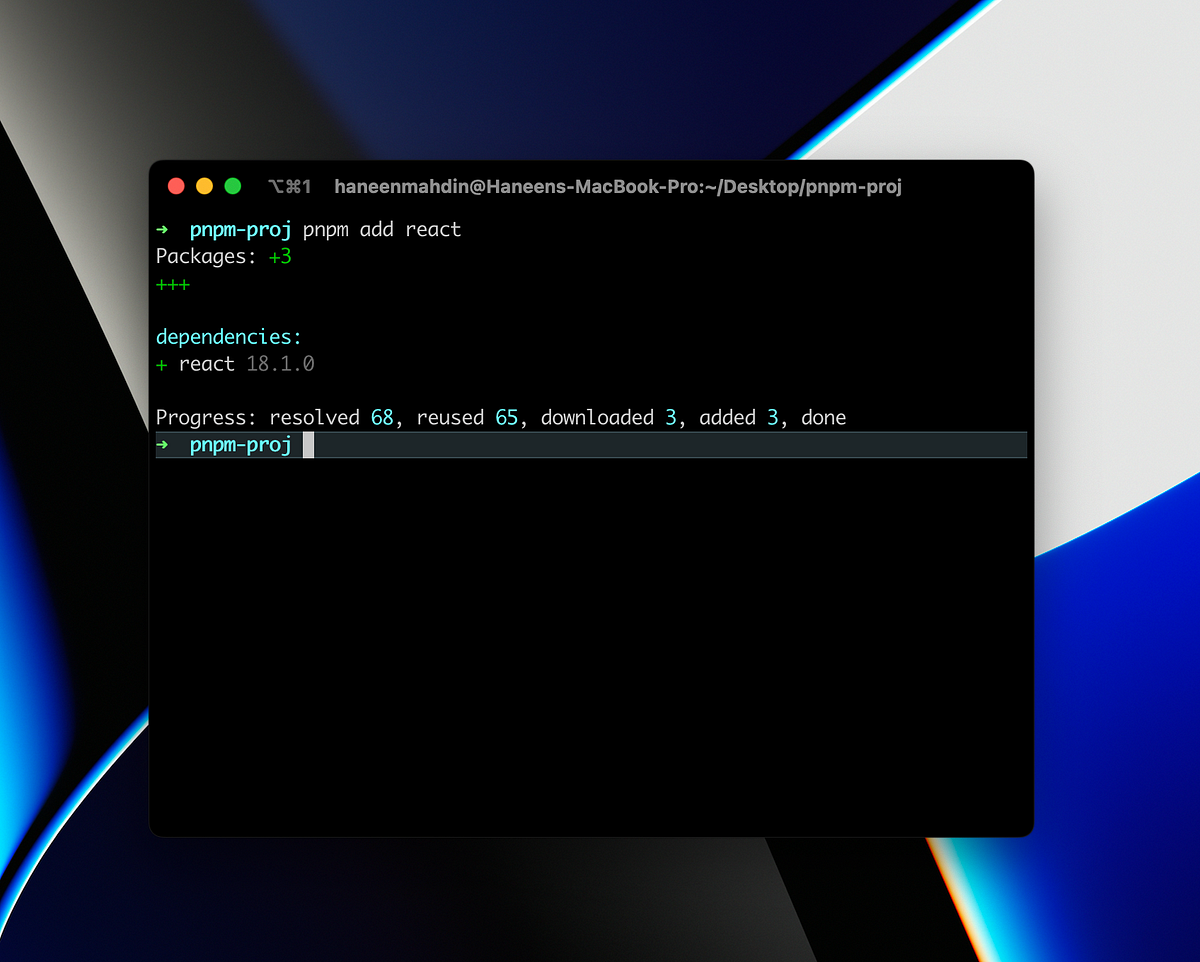Click the green prompt arrow on the first line

[x=161, y=229]
